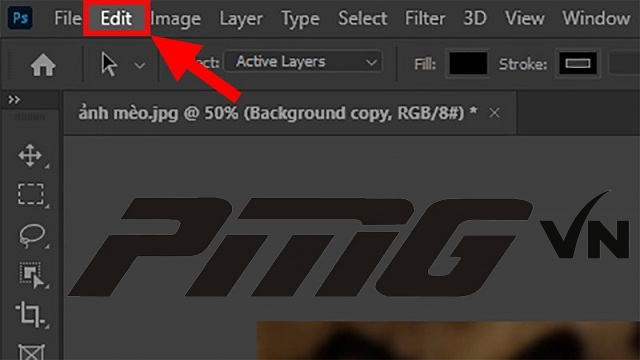
Task: Go to the Home screen icon
Action: pos(43,65)
